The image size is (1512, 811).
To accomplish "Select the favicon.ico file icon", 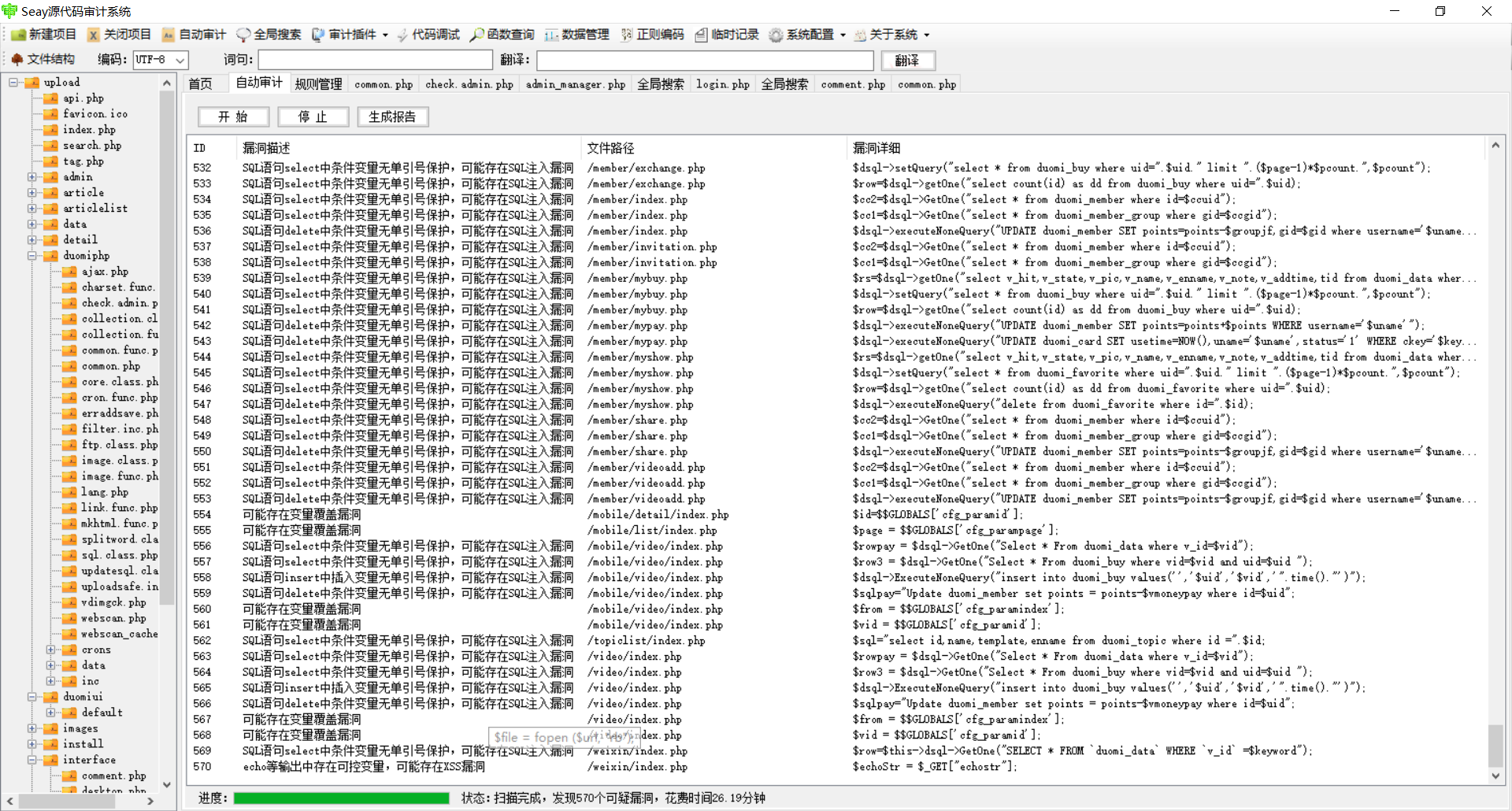I will tap(51, 114).
